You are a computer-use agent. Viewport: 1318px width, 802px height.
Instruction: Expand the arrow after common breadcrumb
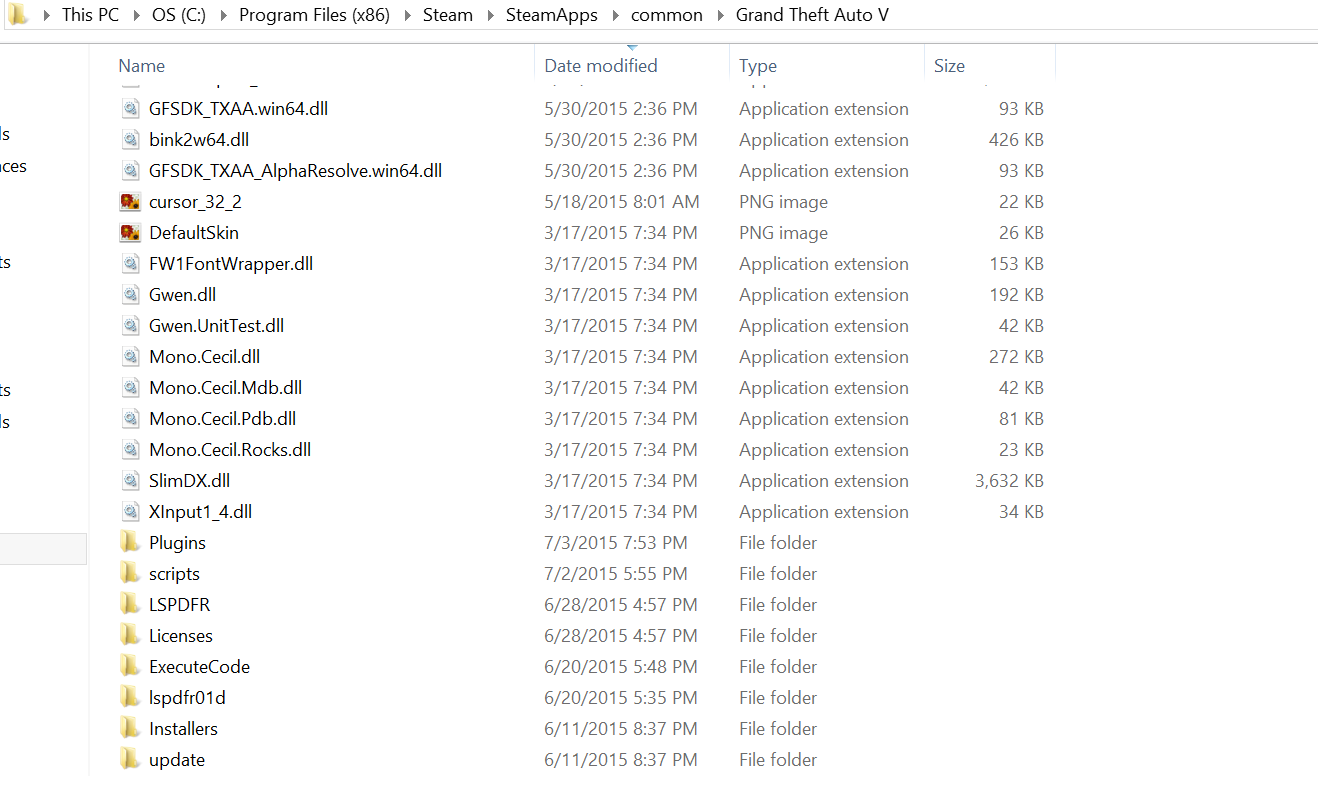tap(719, 16)
